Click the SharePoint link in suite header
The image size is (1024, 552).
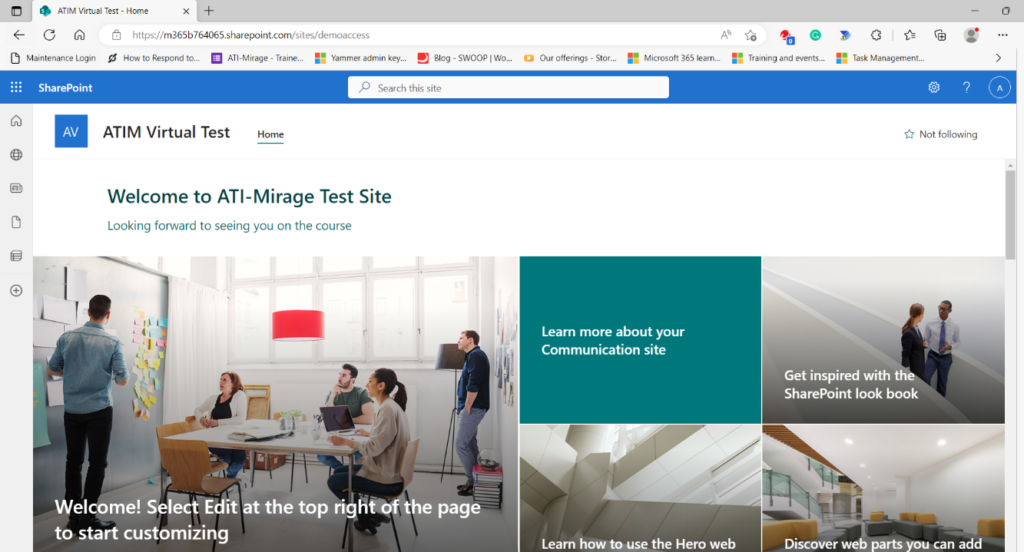click(x=65, y=88)
